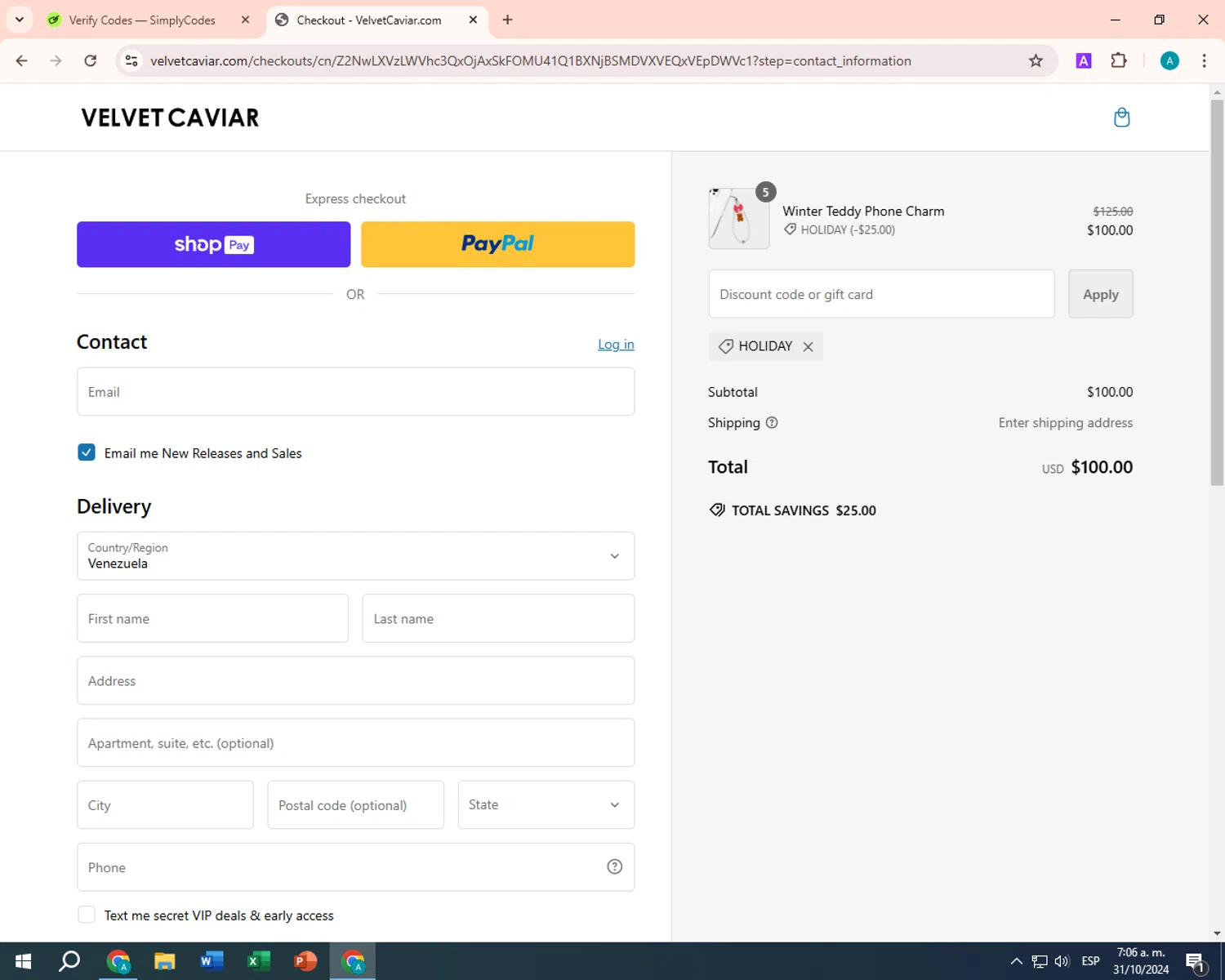Open the purple A extension icon
This screenshot has height=980, width=1225.
[1084, 61]
